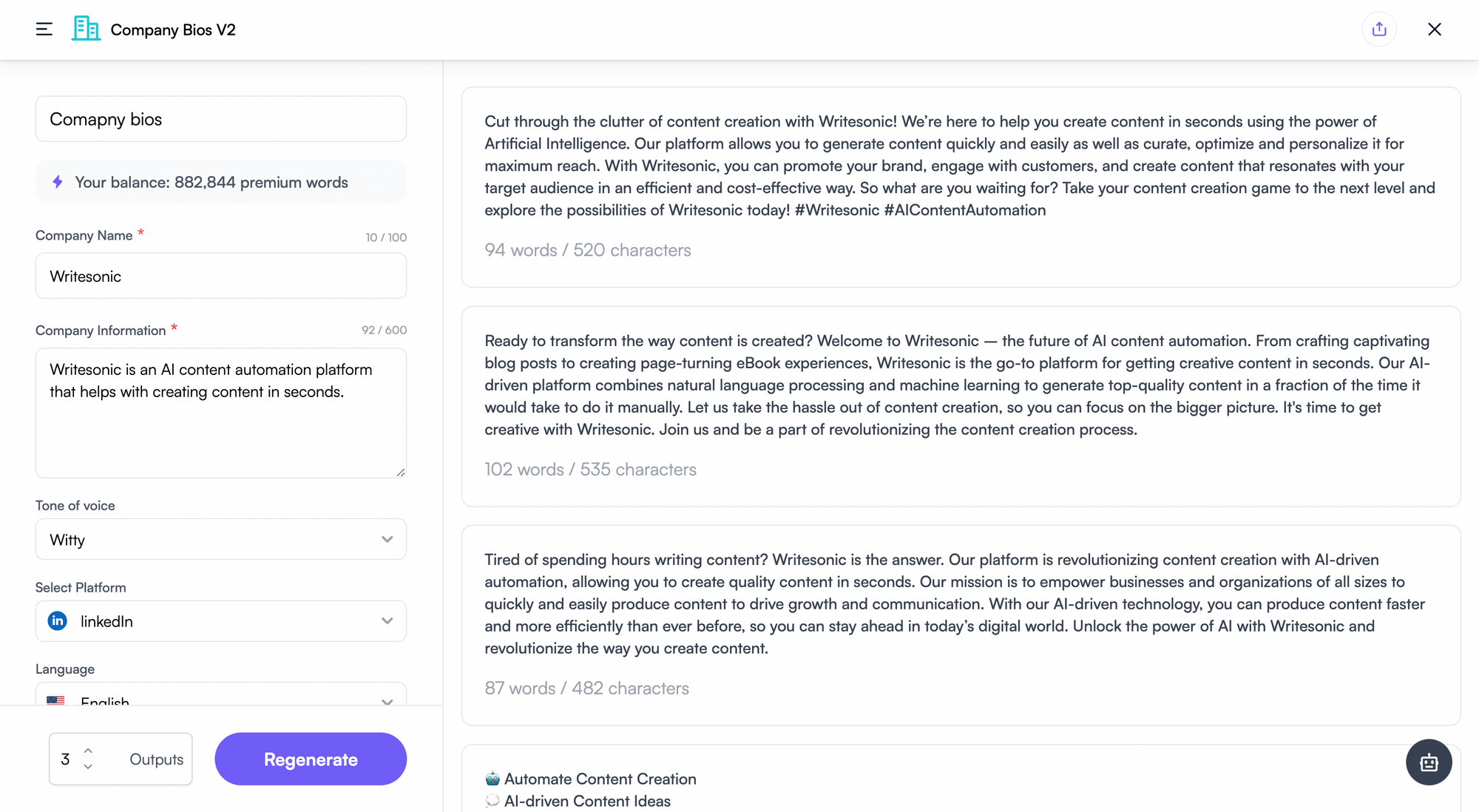The height and width of the screenshot is (812, 1479).
Task: Click the US flag language icon
Action: (x=55, y=700)
